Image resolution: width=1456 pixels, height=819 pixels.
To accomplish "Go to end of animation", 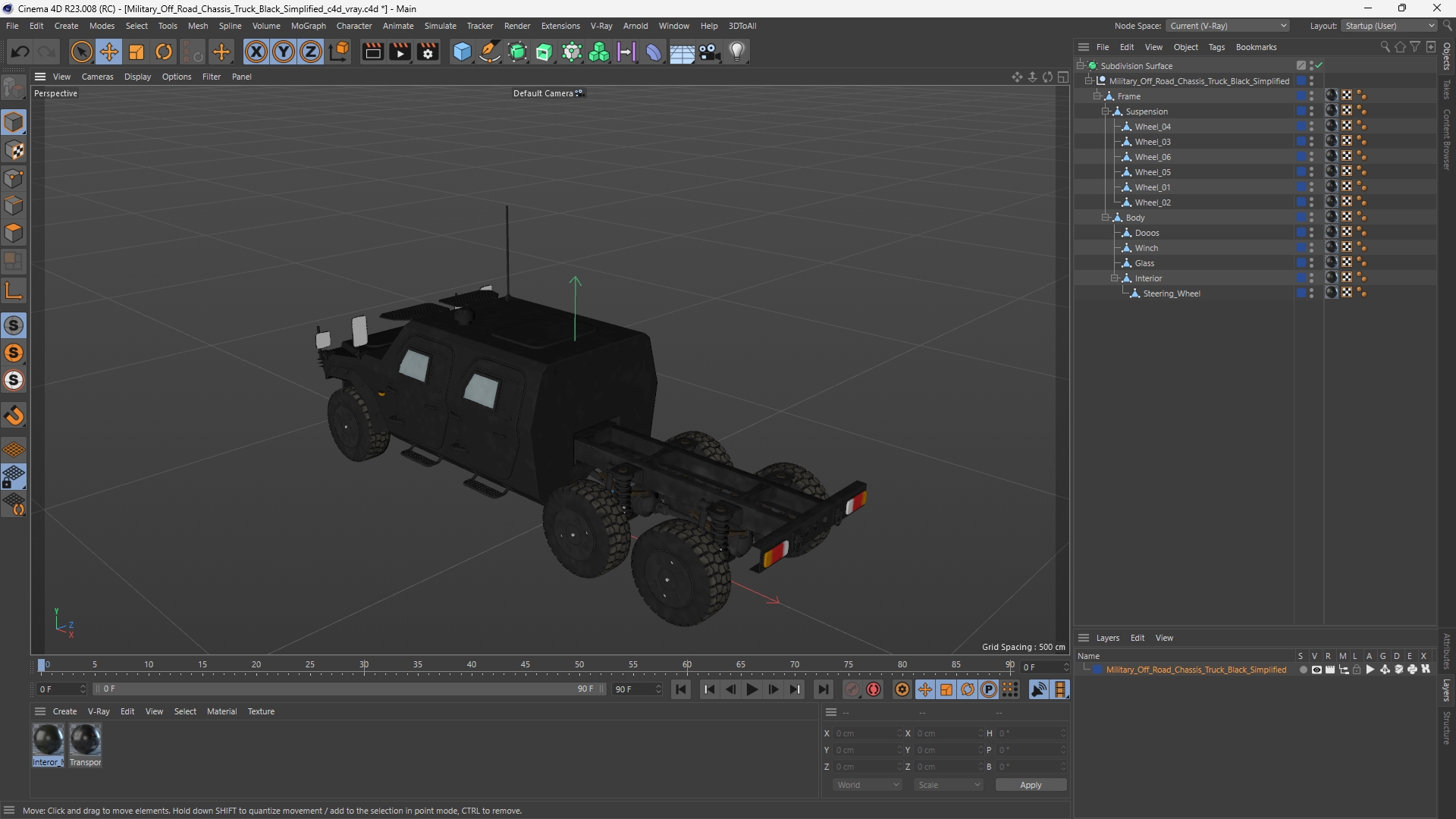I will tap(823, 689).
